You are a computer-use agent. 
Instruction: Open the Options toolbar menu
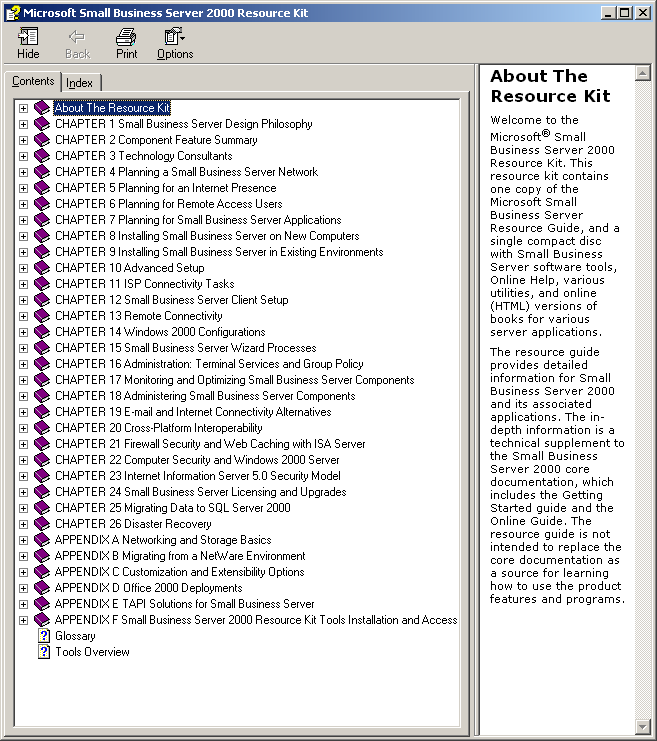click(175, 43)
